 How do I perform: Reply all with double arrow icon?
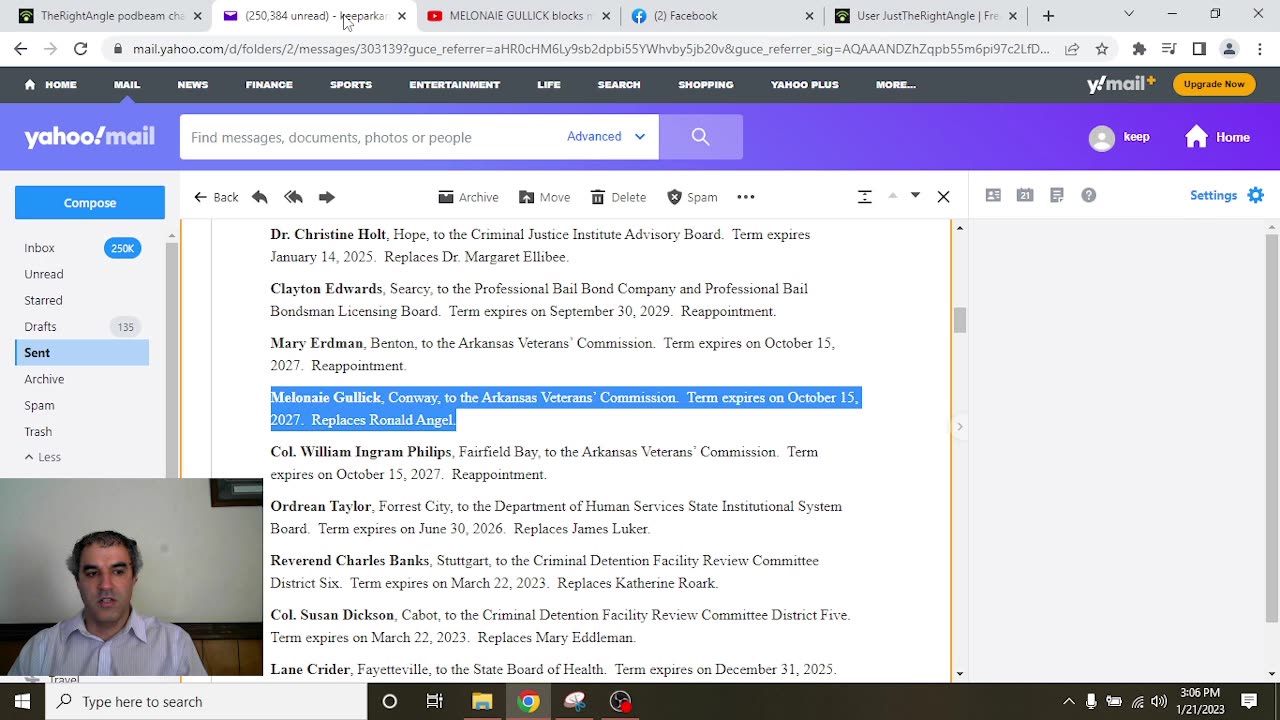coord(293,197)
